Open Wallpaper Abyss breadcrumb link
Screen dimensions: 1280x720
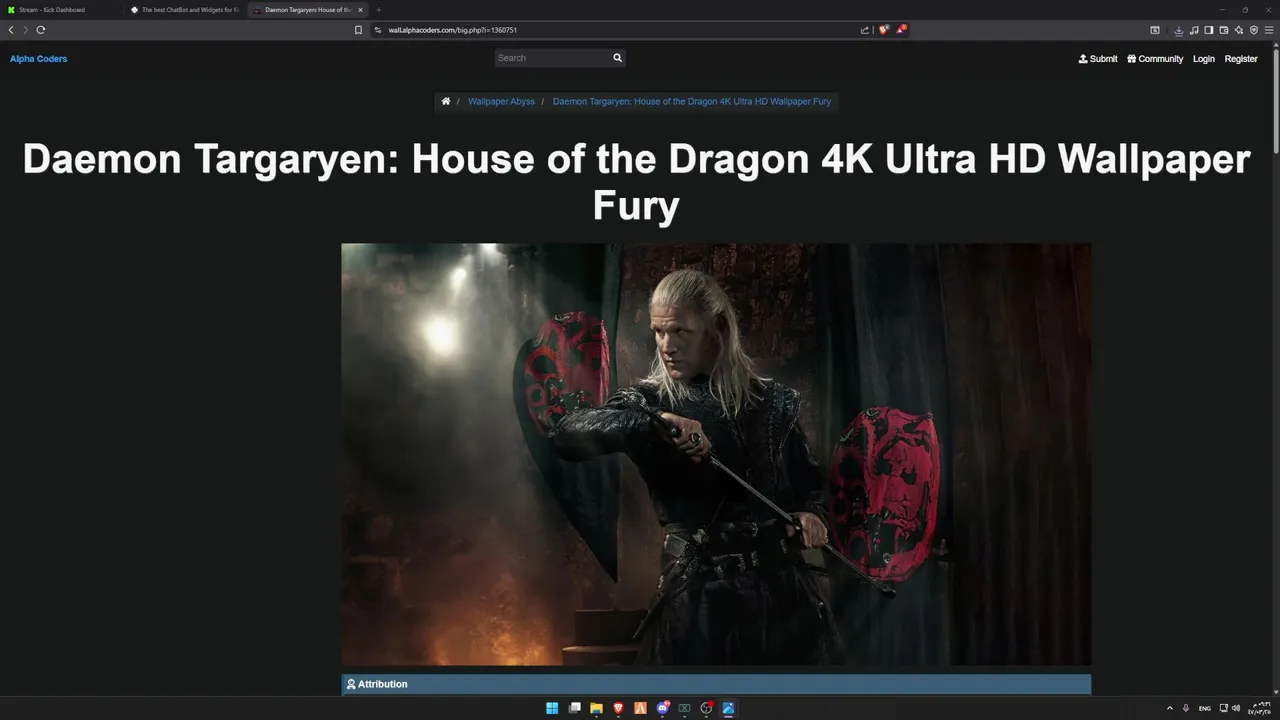point(501,101)
